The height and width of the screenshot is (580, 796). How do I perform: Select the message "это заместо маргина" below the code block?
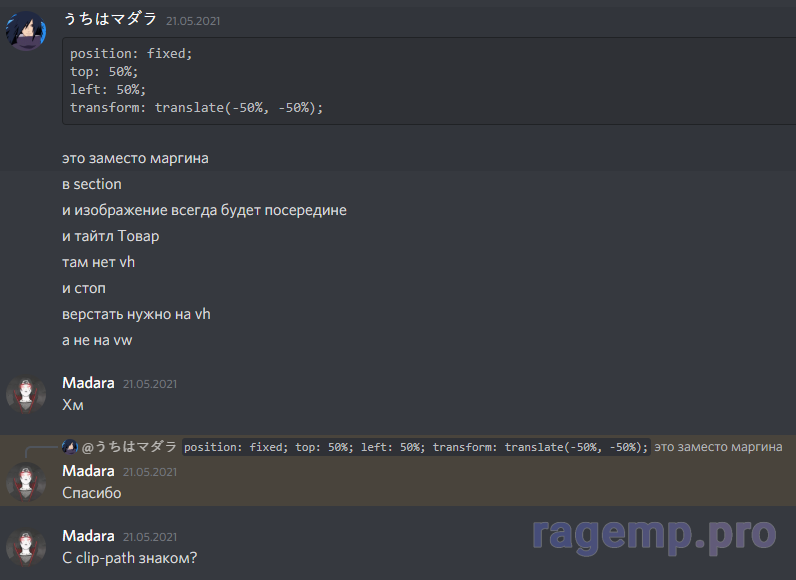(x=135, y=158)
